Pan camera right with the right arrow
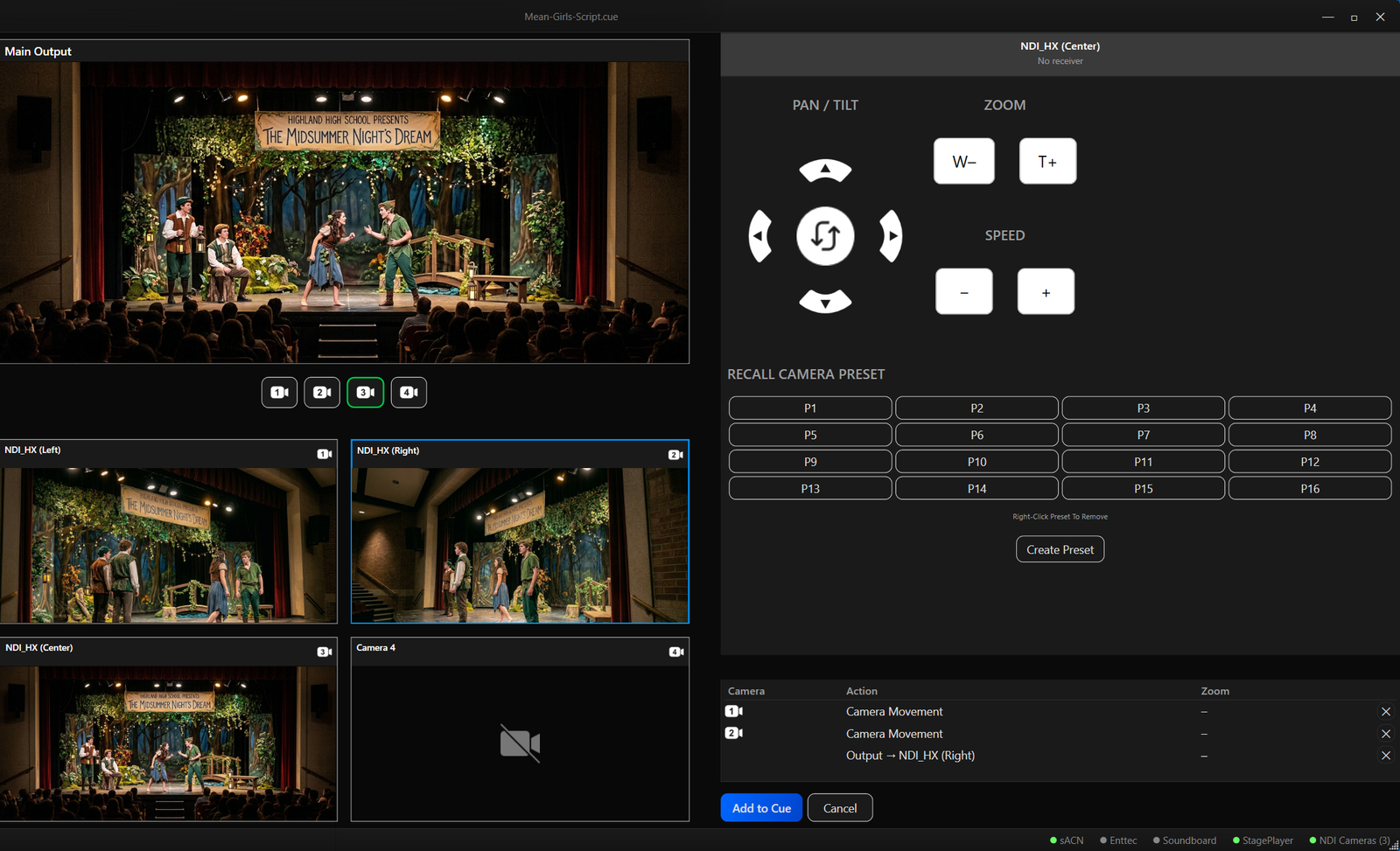Viewport: 1400px width, 851px height. tap(891, 235)
